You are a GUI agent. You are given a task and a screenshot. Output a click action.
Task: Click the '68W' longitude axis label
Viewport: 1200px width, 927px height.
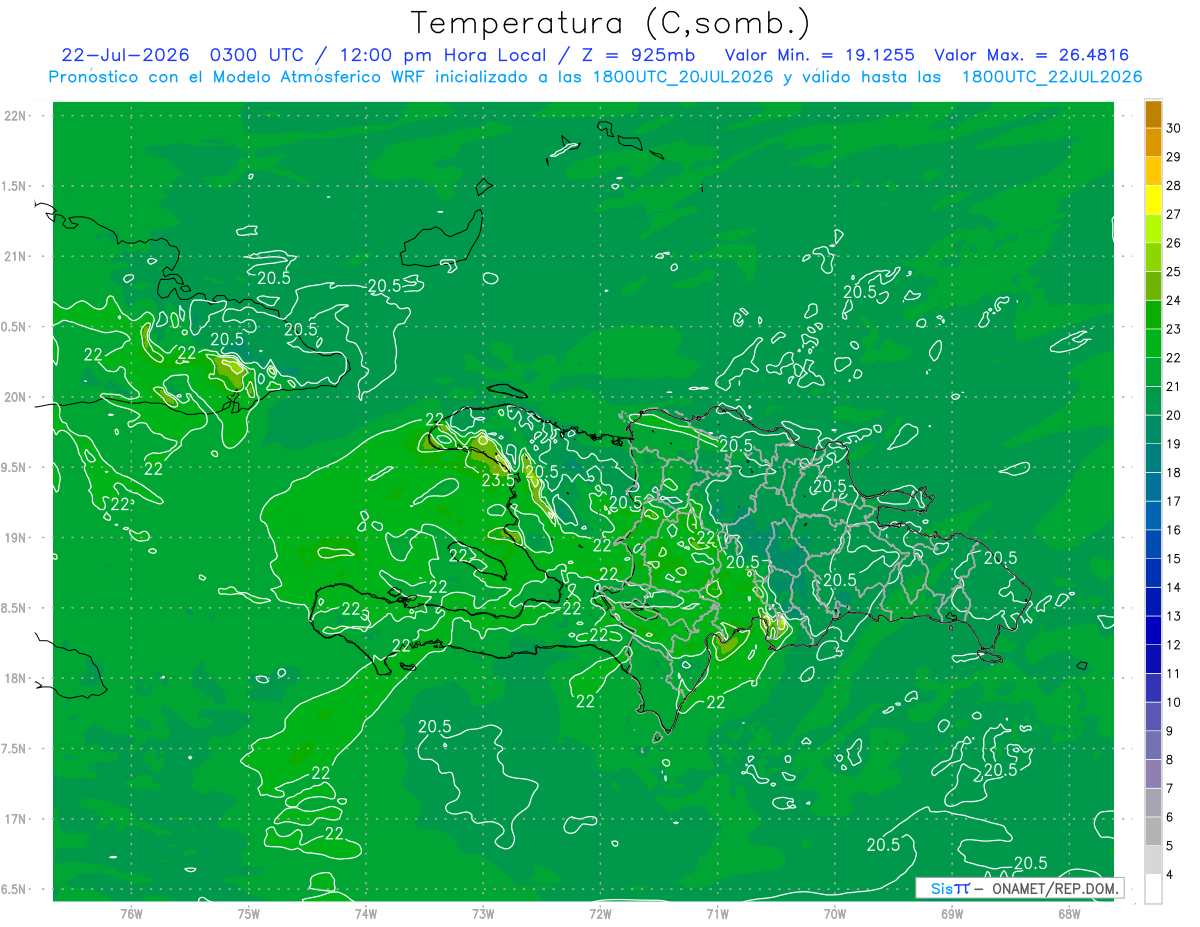coord(1069,913)
